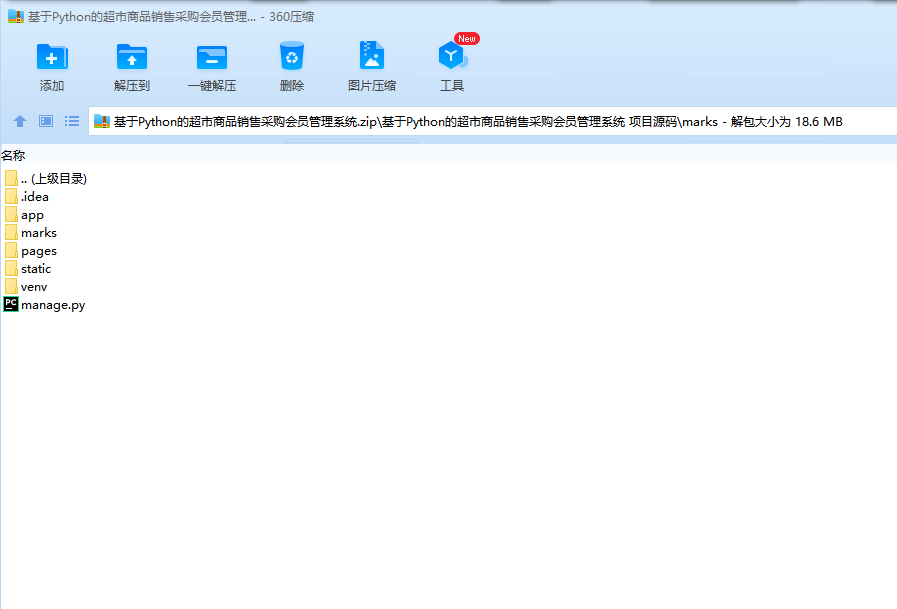This screenshot has width=897, height=609.
Task: Select the static folder
Action: pyautogui.click(x=28, y=269)
